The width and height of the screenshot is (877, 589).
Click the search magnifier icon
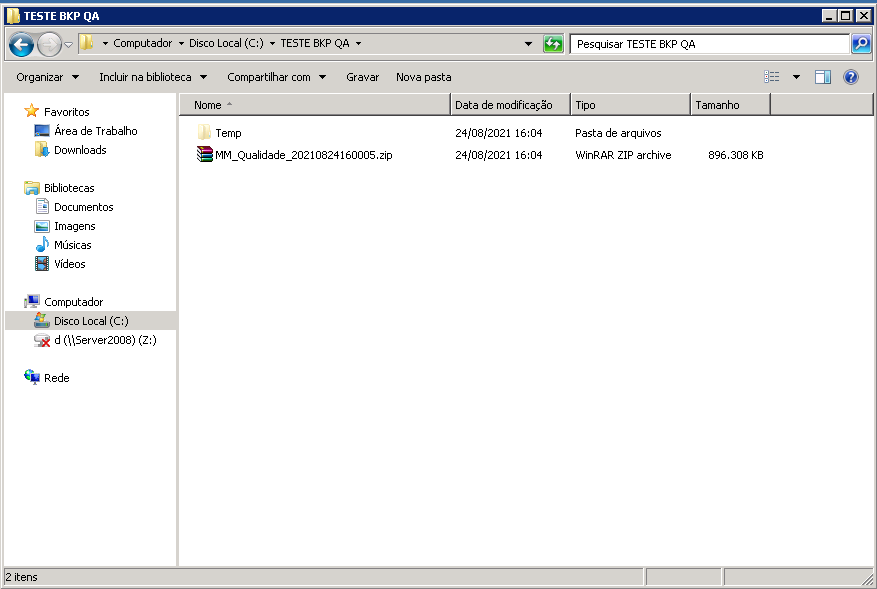861,44
